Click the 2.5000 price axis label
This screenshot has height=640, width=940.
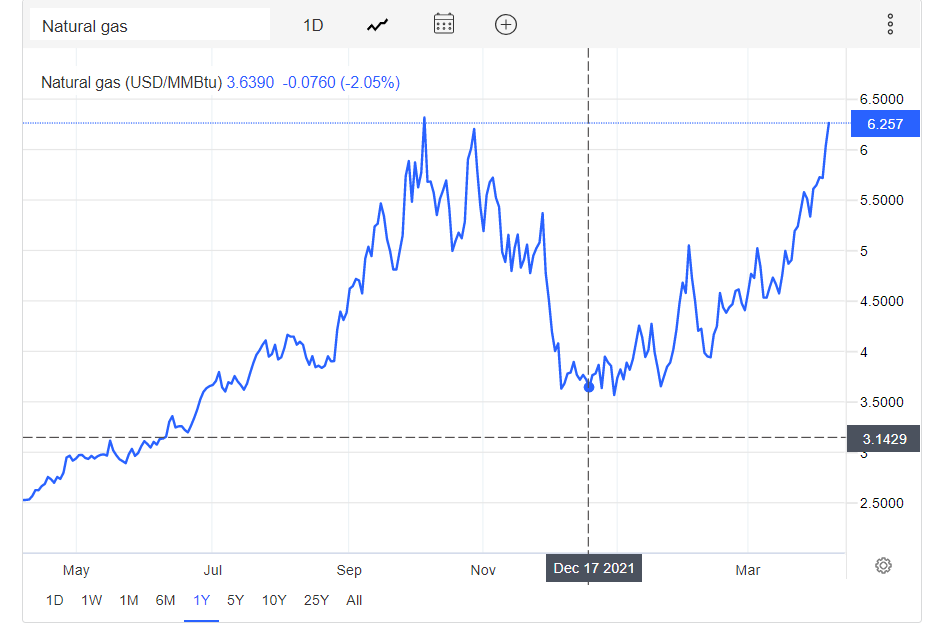(x=881, y=503)
